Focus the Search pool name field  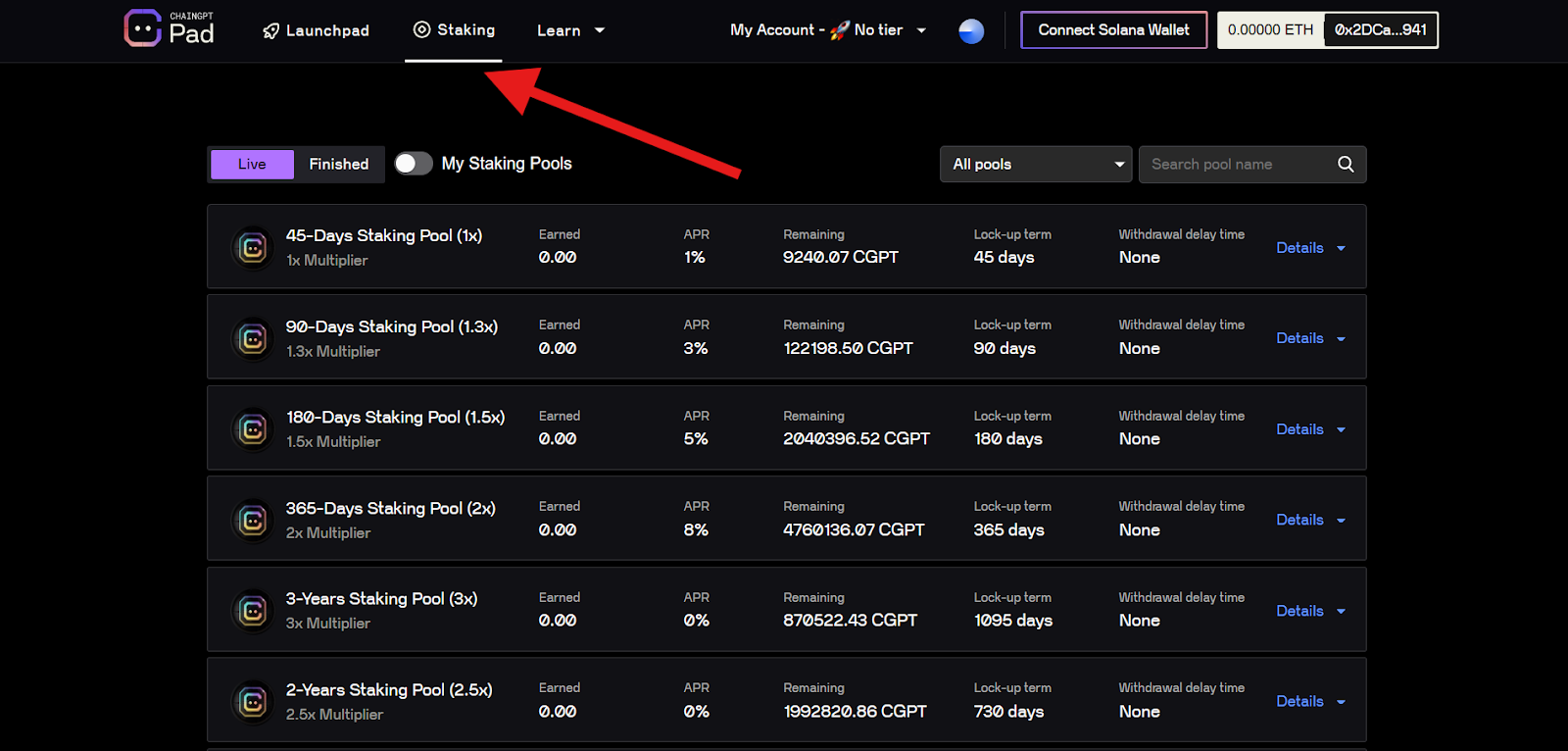[1252, 164]
